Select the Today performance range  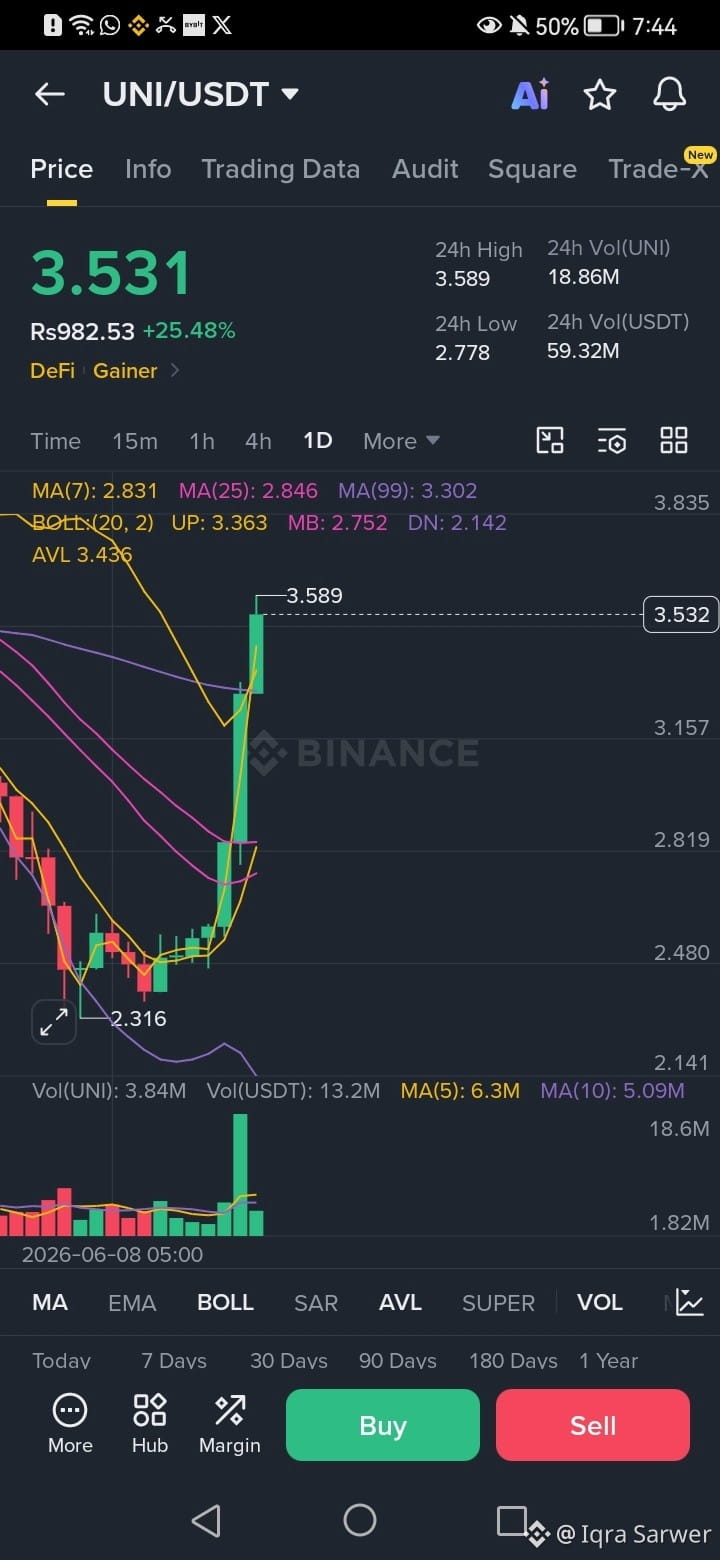point(61,1360)
